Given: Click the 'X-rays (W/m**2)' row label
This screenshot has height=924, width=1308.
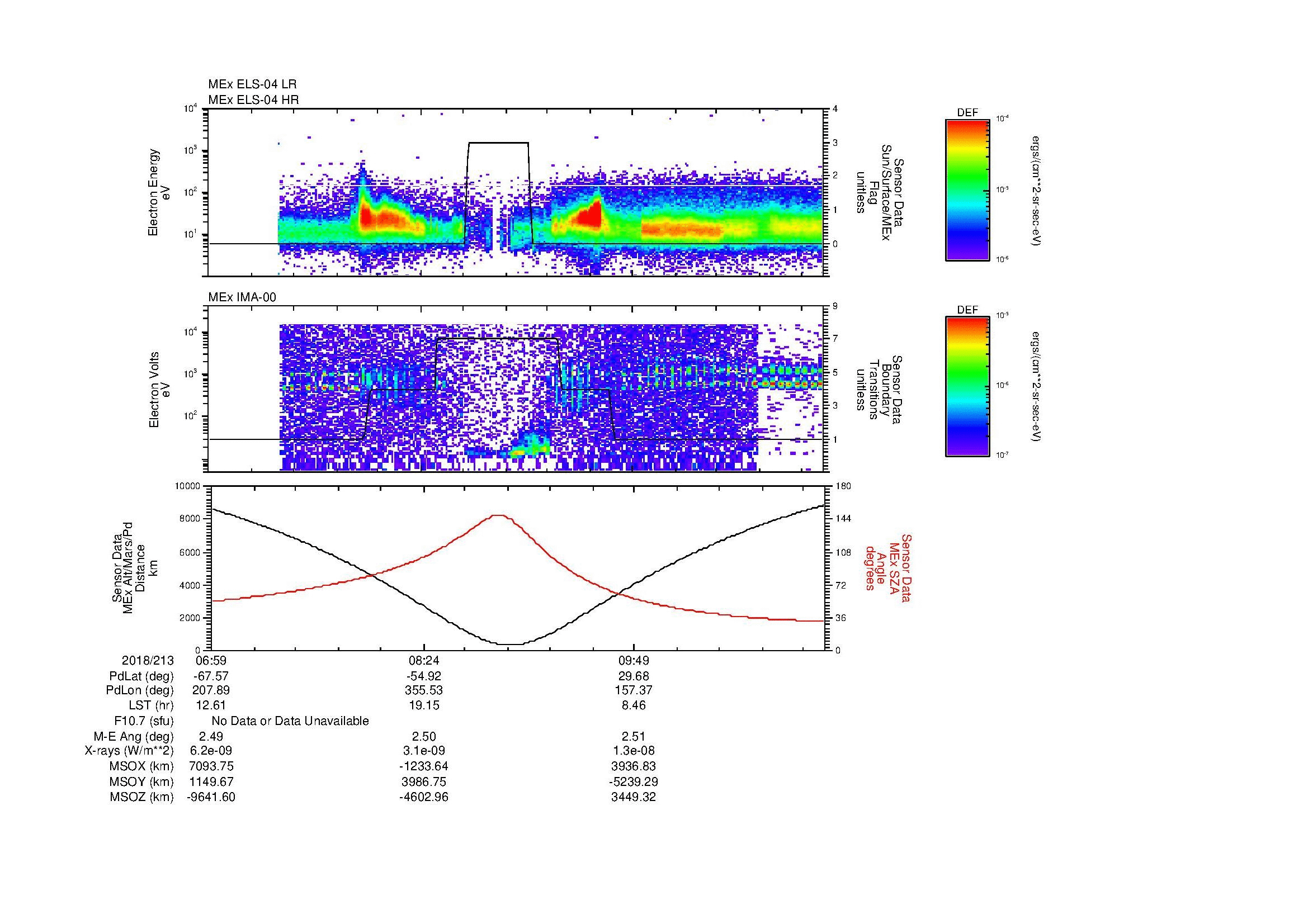Looking at the screenshot, I should (x=129, y=751).
